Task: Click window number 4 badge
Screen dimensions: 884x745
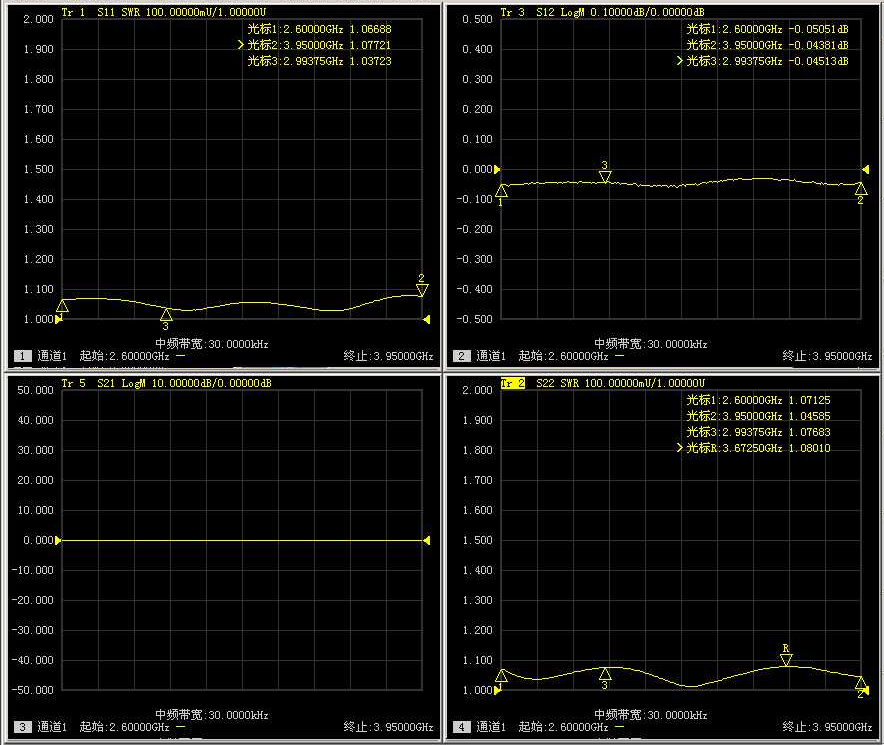Action: coord(461,727)
